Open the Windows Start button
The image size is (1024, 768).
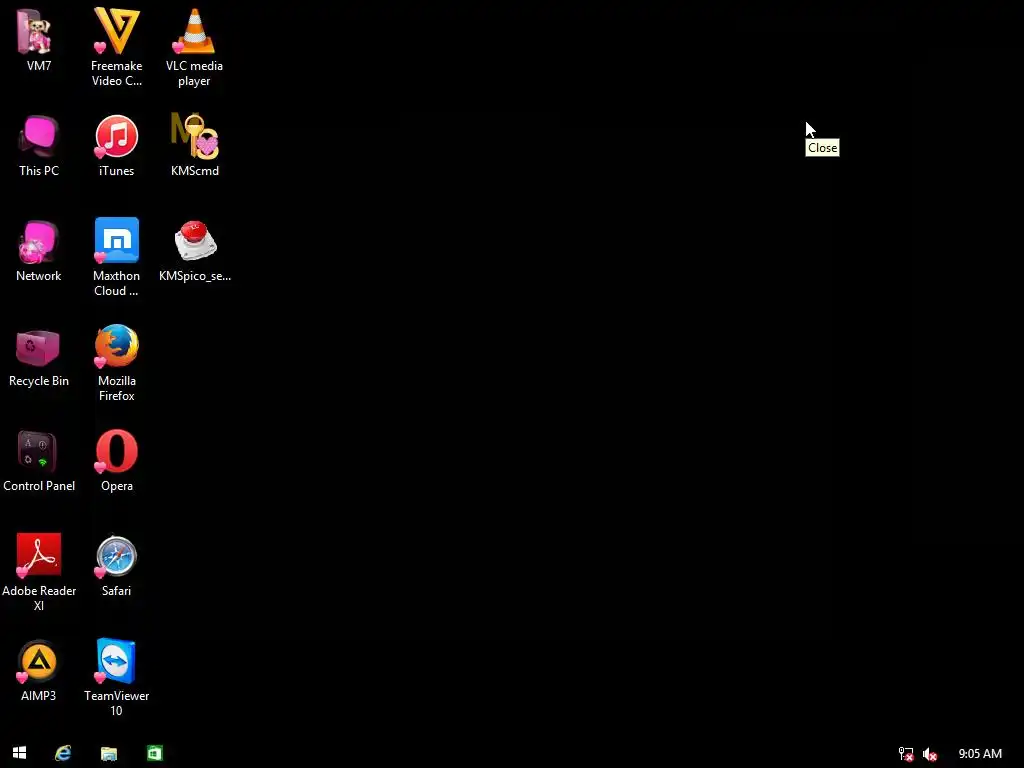[x=20, y=753]
